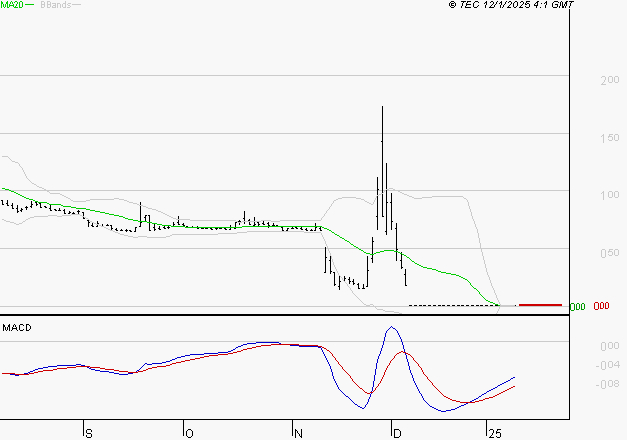The image size is (627, 440).
Task: Click the MACD -004 axis label
Action: coord(607,365)
